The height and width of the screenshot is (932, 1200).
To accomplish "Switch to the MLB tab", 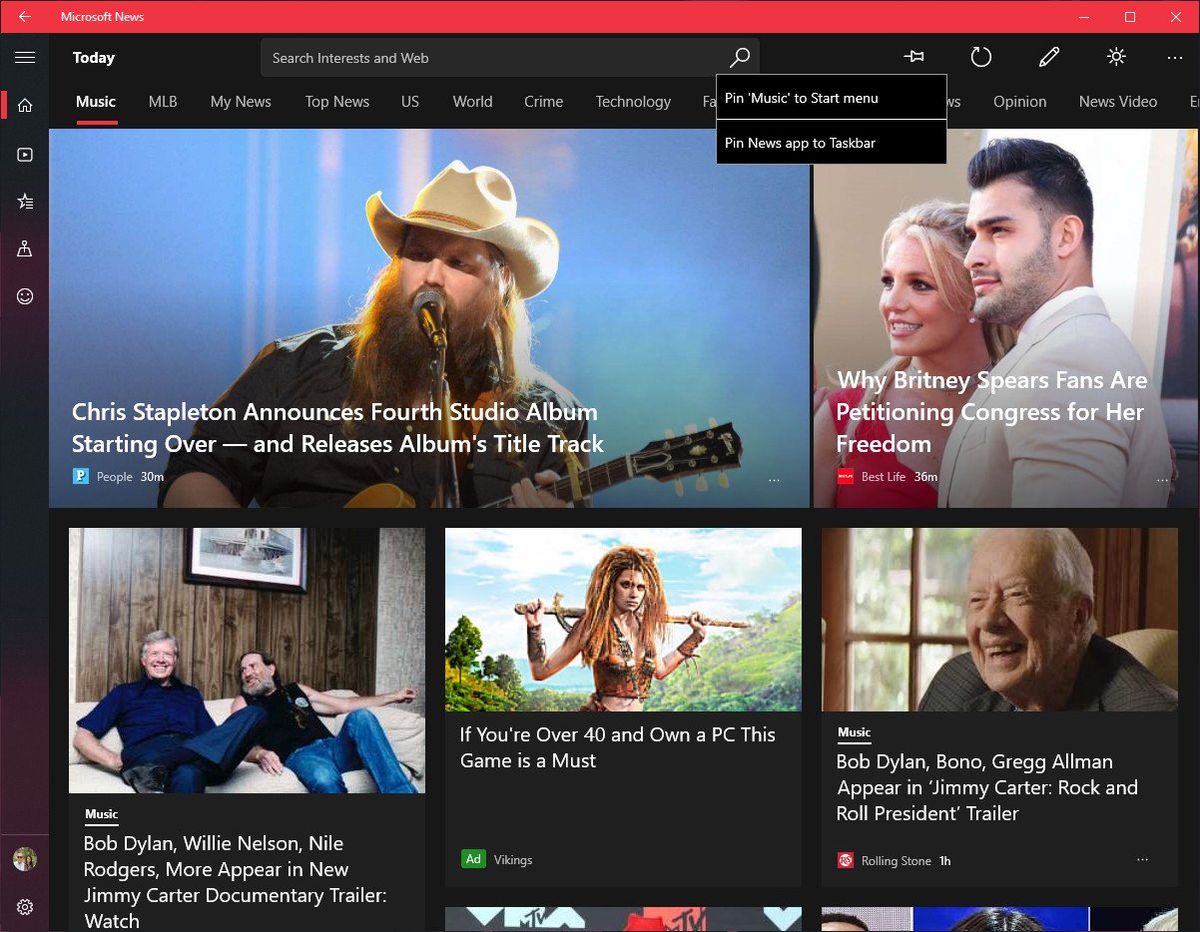I will coord(163,101).
